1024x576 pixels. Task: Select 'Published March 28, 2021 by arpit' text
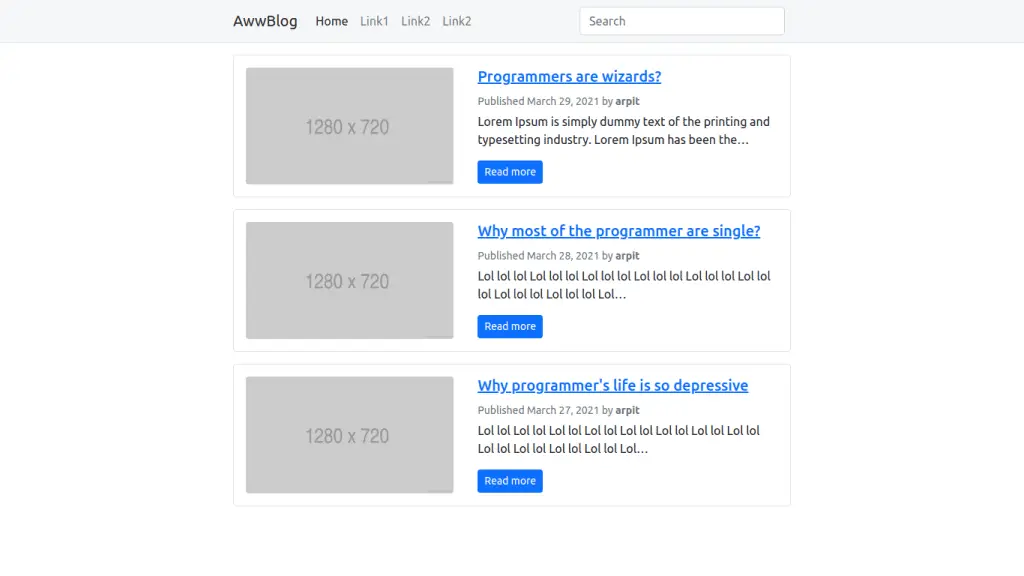(558, 256)
